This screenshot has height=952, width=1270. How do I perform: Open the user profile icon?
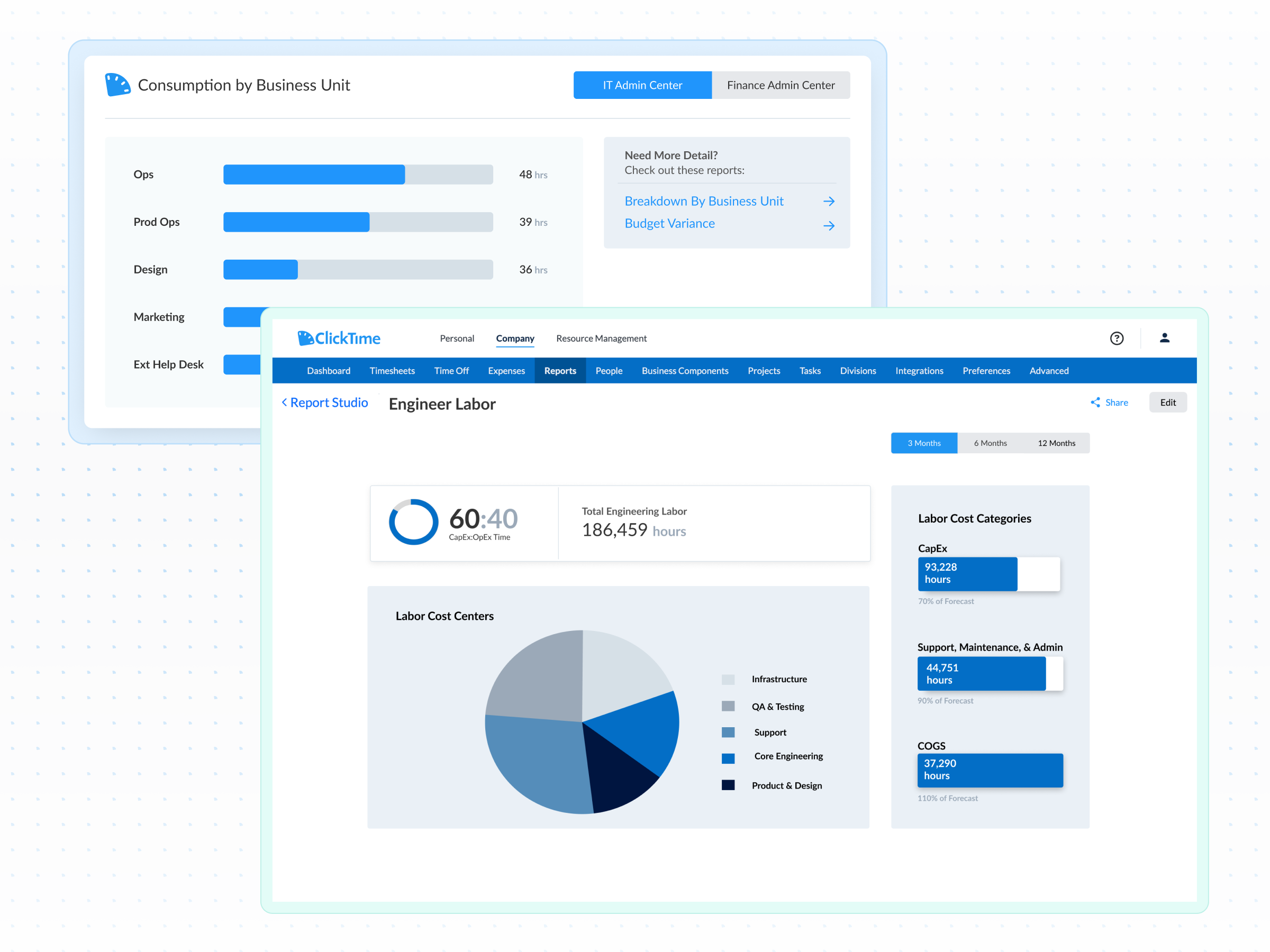(x=1164, y=338)
